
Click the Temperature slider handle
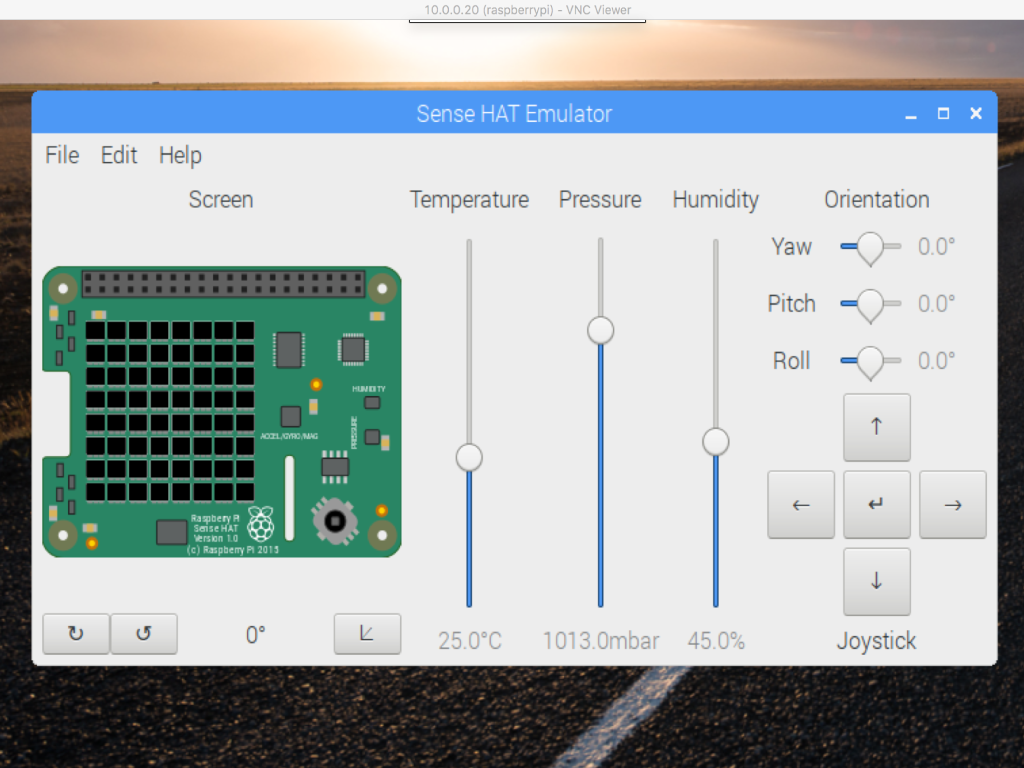[x=469, y=457]
